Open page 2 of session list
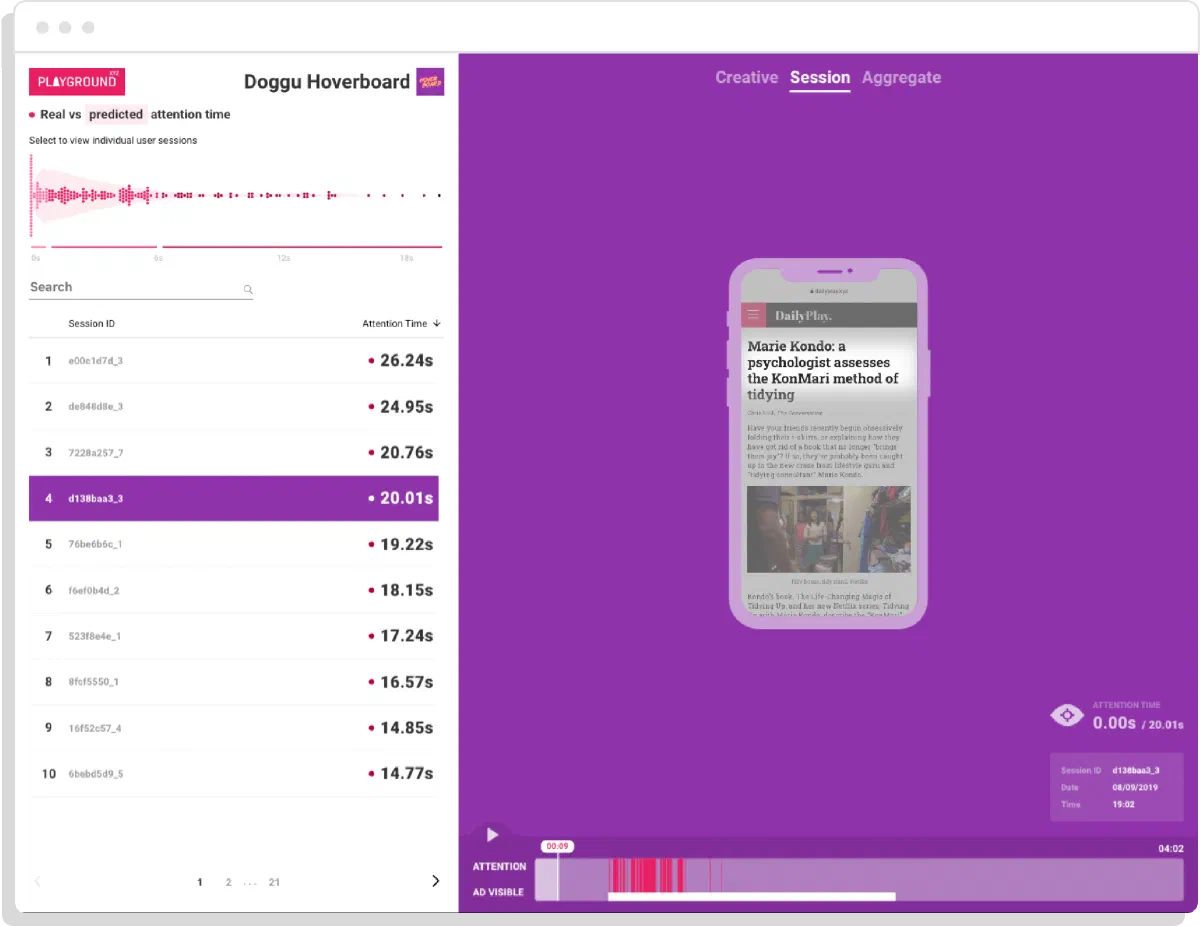 click(x=228, y=882)
